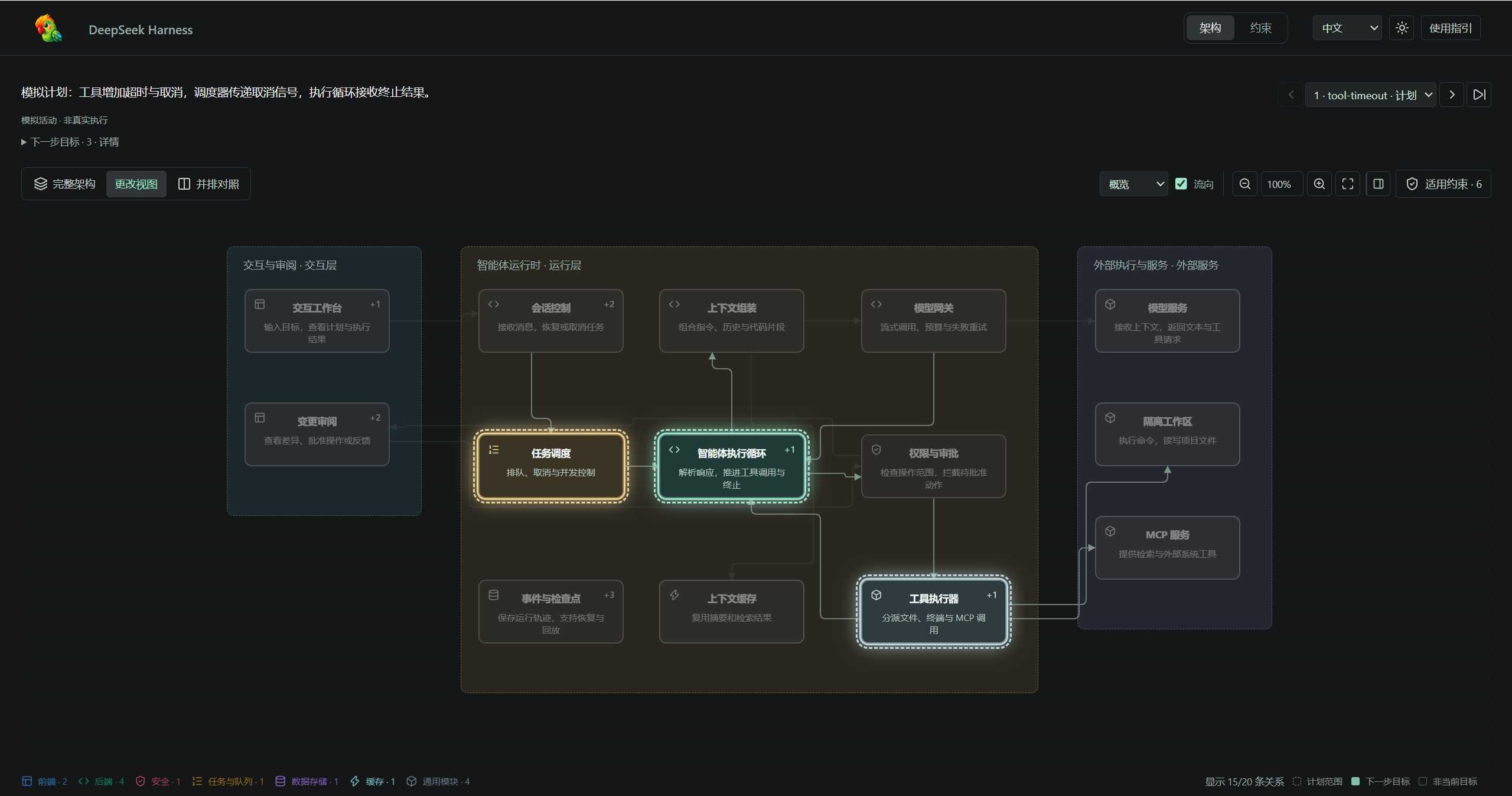
Task: Toggle the 任务与队列 legend filter
Action: pyautogui.click(x=228, y=781)
